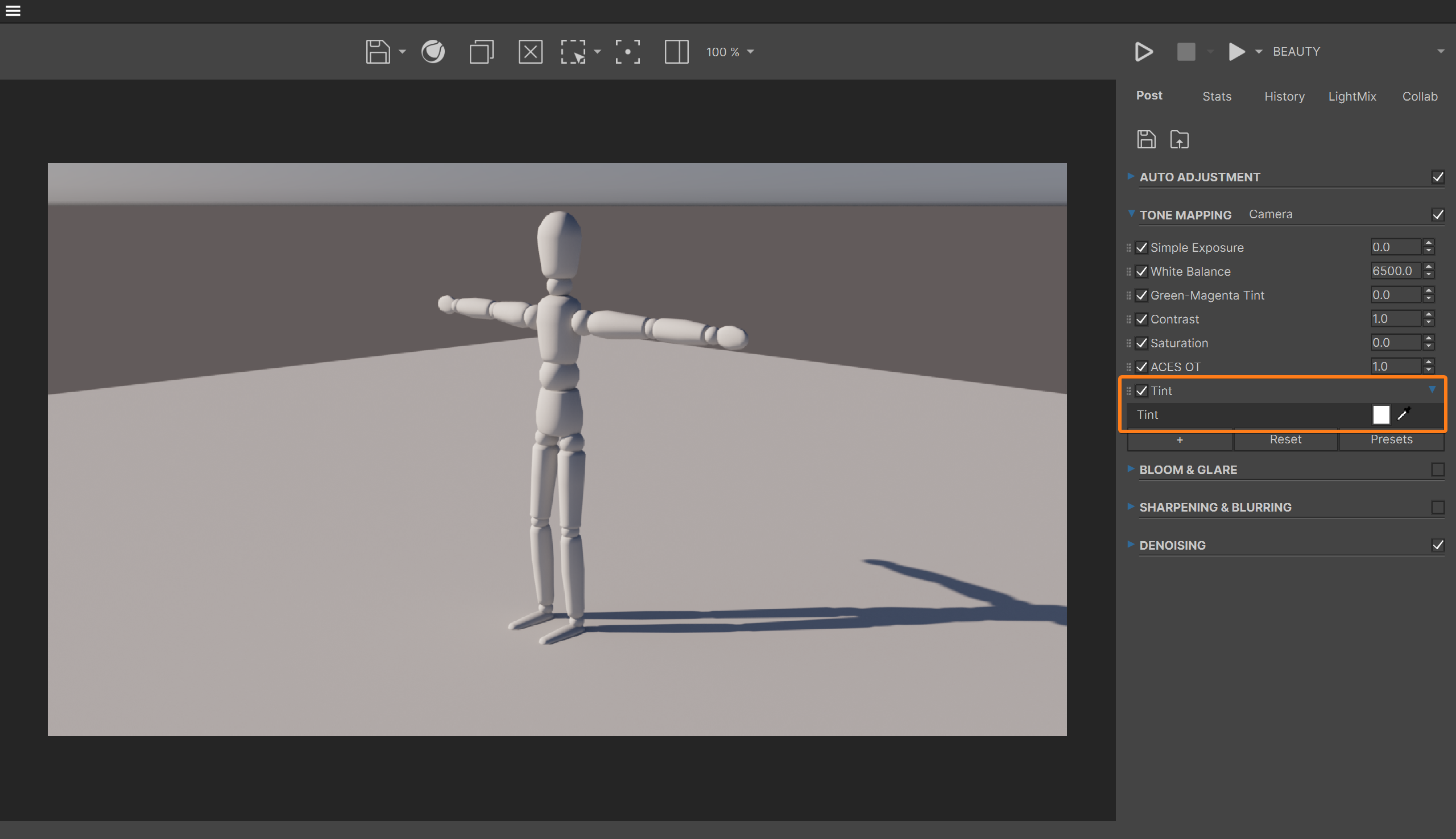The width and height of the screenshot is (1456, 839).
Task: Switch to the Stats tab
Action: (x=1217, y=96)
